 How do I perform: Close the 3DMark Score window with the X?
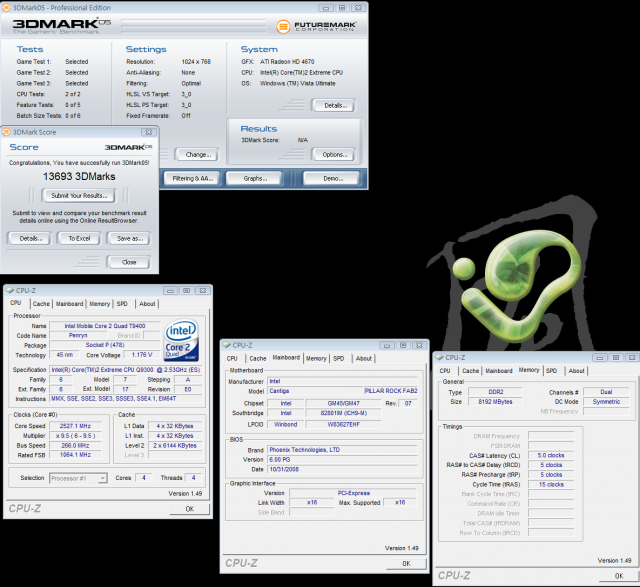[x=149, y=132]
